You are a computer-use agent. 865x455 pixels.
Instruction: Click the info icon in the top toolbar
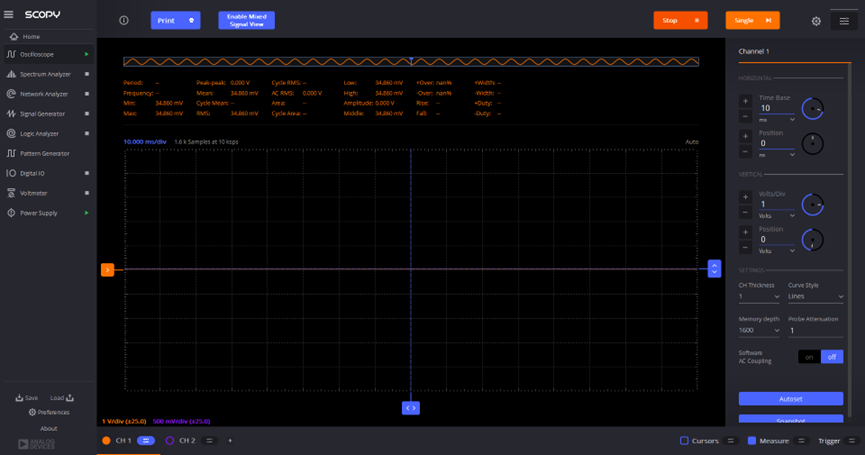coord(124,20)
